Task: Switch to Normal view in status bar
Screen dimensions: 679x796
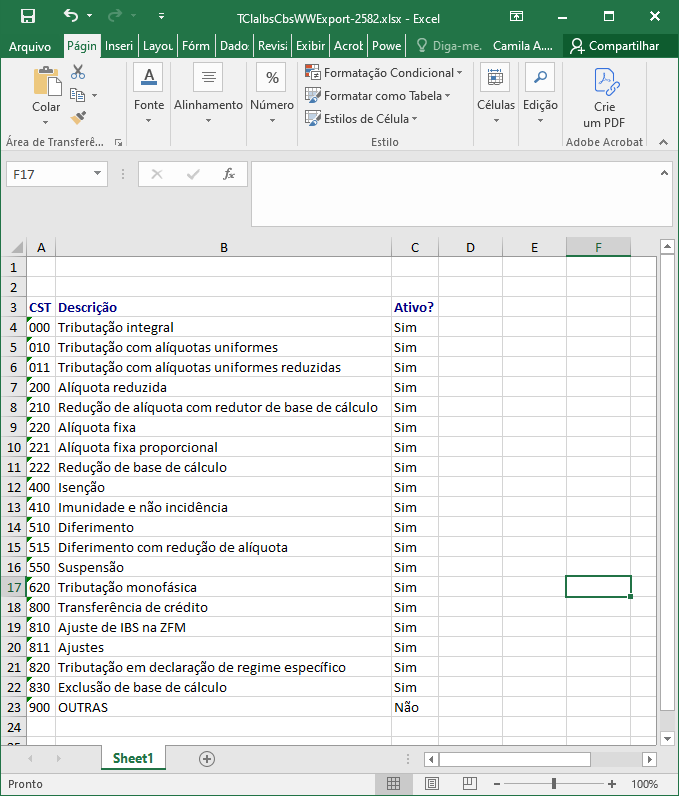Action: (x=394, y=784)
